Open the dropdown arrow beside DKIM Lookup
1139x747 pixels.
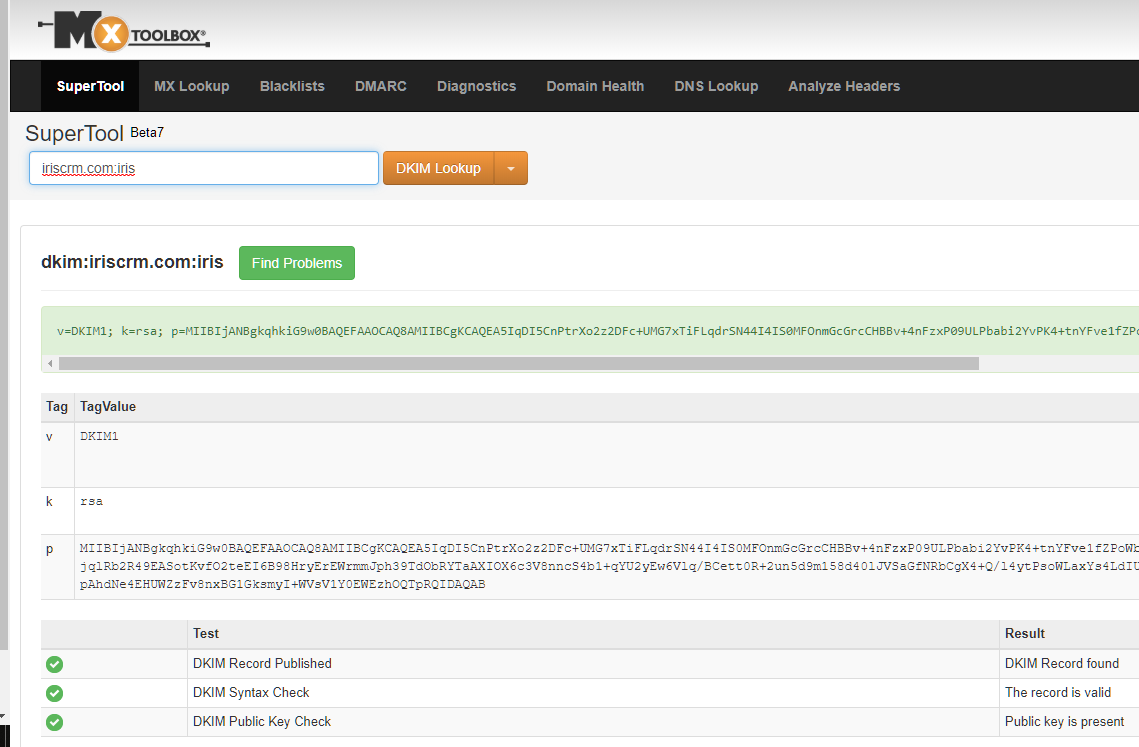(x=511, y=169)
